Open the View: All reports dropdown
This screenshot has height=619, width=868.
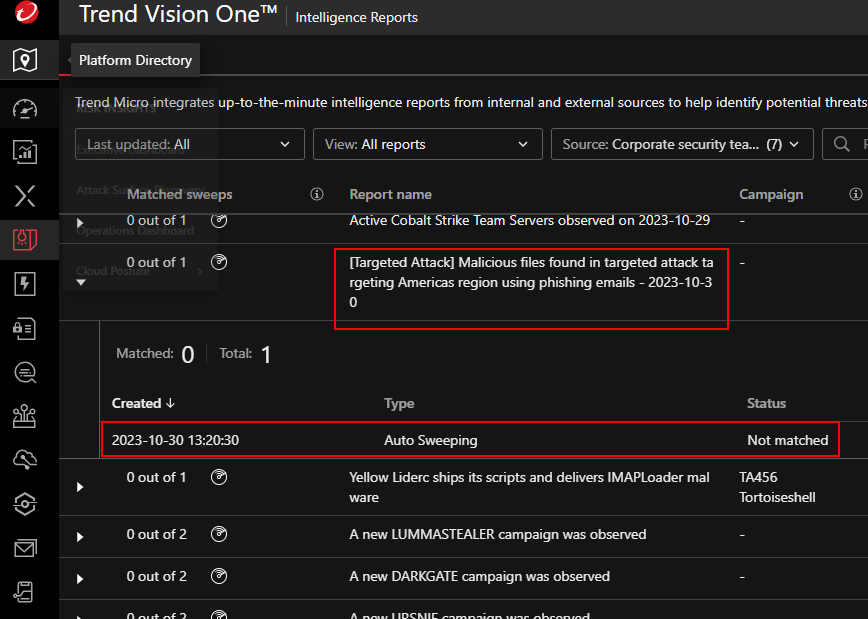point(428,145)
